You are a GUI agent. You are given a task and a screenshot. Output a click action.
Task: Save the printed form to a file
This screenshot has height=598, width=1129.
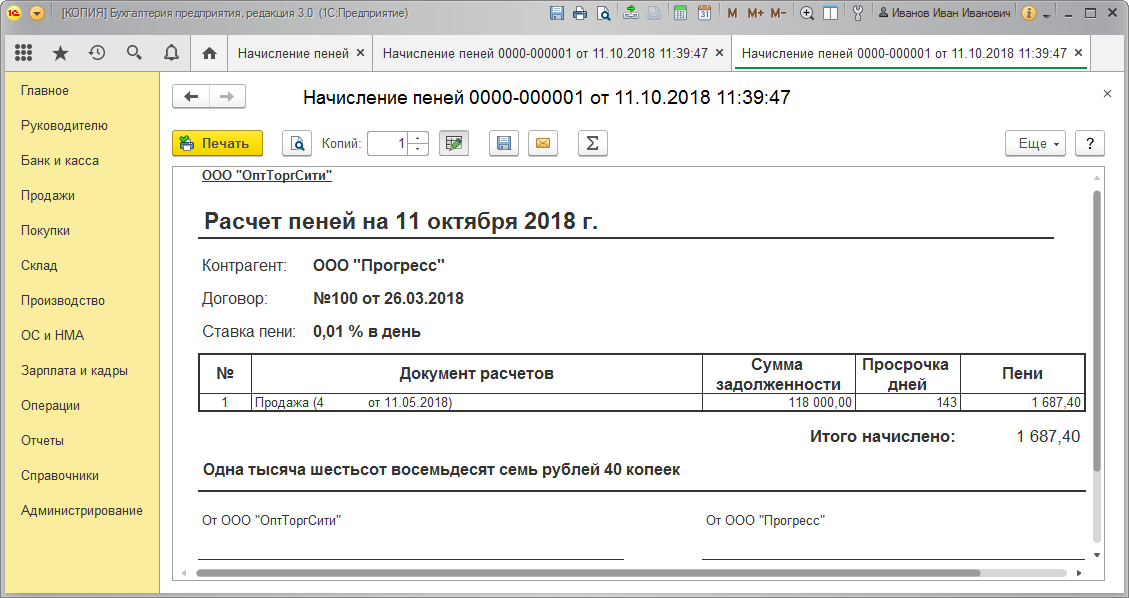click(504, 143)
